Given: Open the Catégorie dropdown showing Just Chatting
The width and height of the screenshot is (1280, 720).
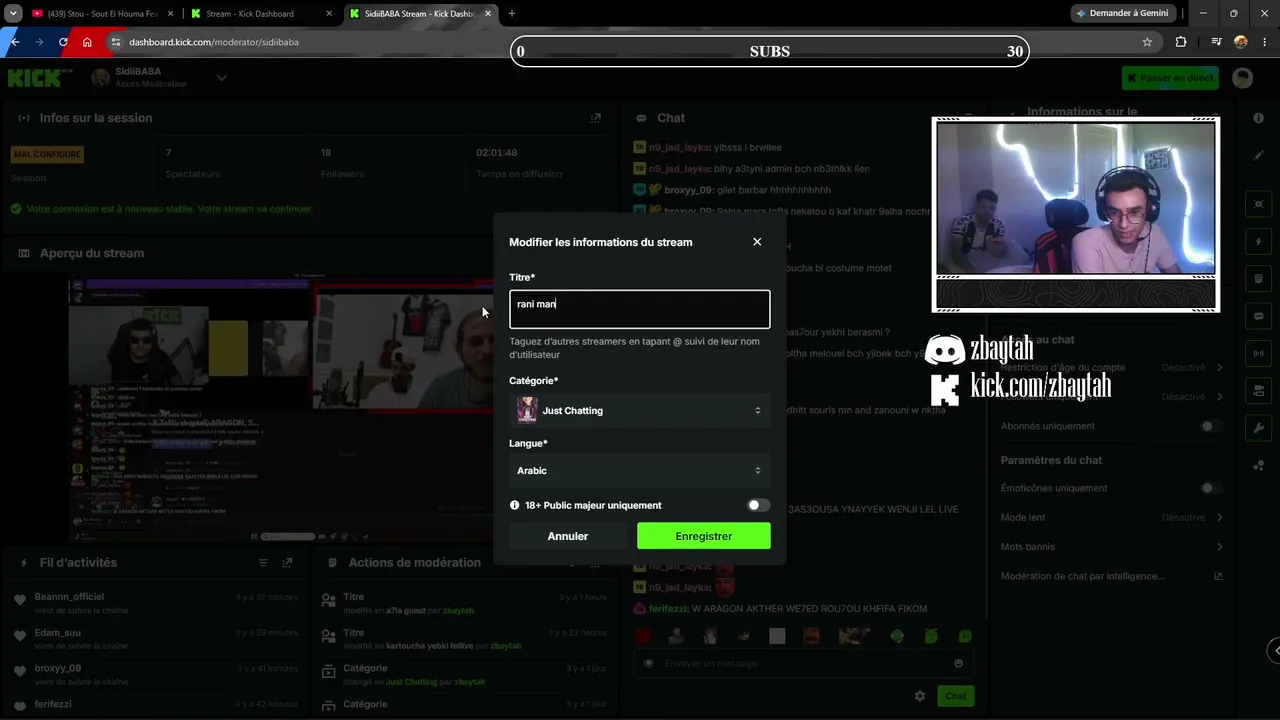Looking at the screenshot, I should click(x=640, y=410).
